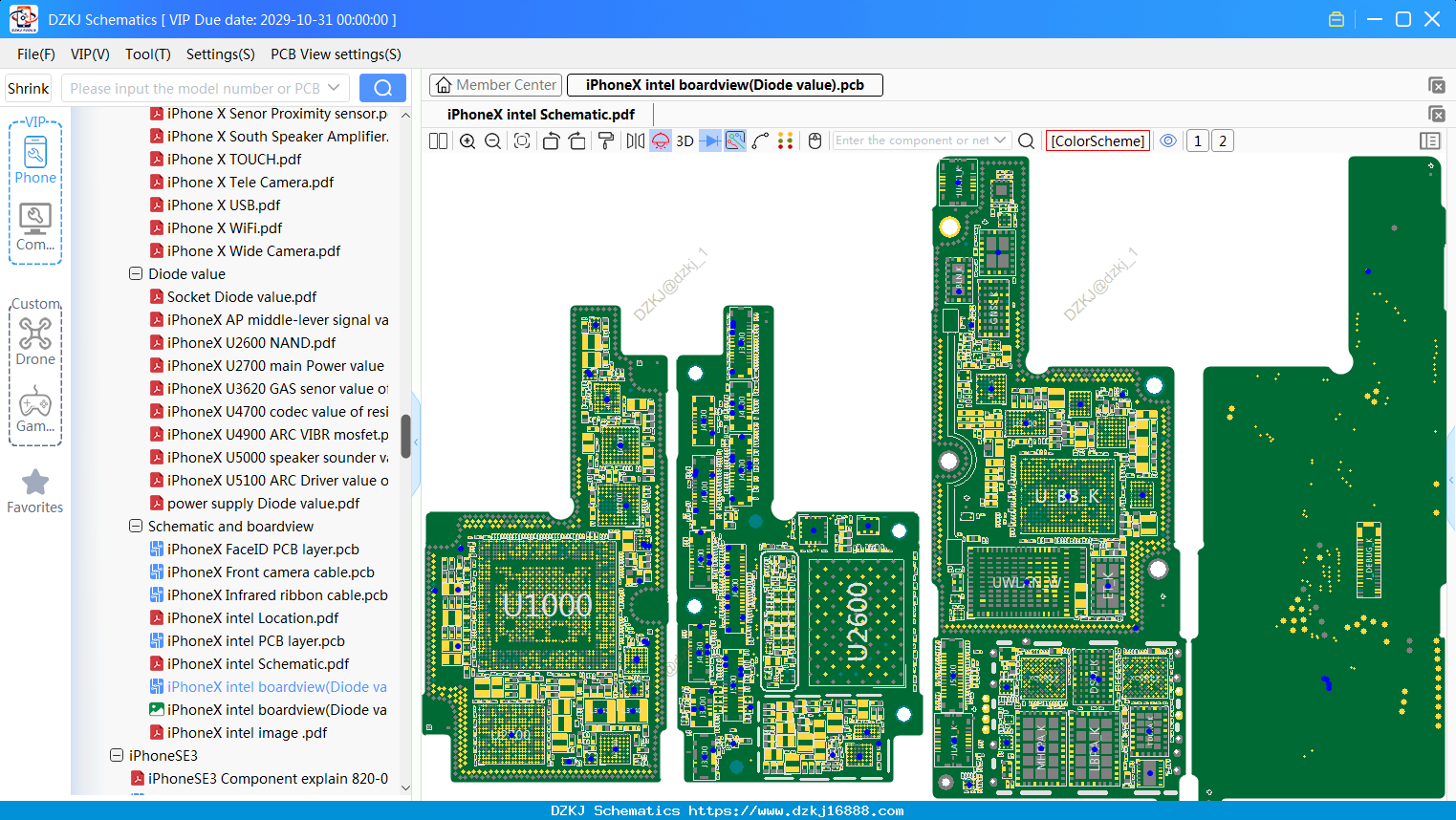Toggle net trace routing display
Image resolution: width=1456 pixels, height=820 pixels.
[x=735, y=141]
